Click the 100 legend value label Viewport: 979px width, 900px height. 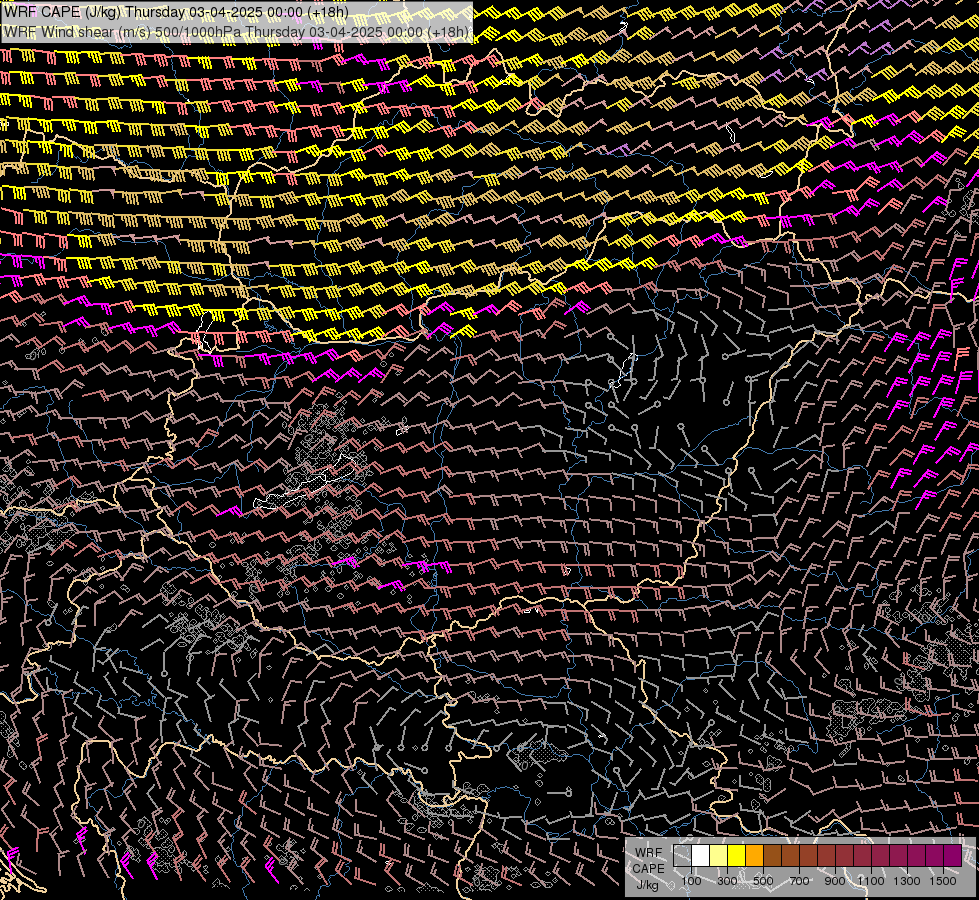(x=691, y=881)
